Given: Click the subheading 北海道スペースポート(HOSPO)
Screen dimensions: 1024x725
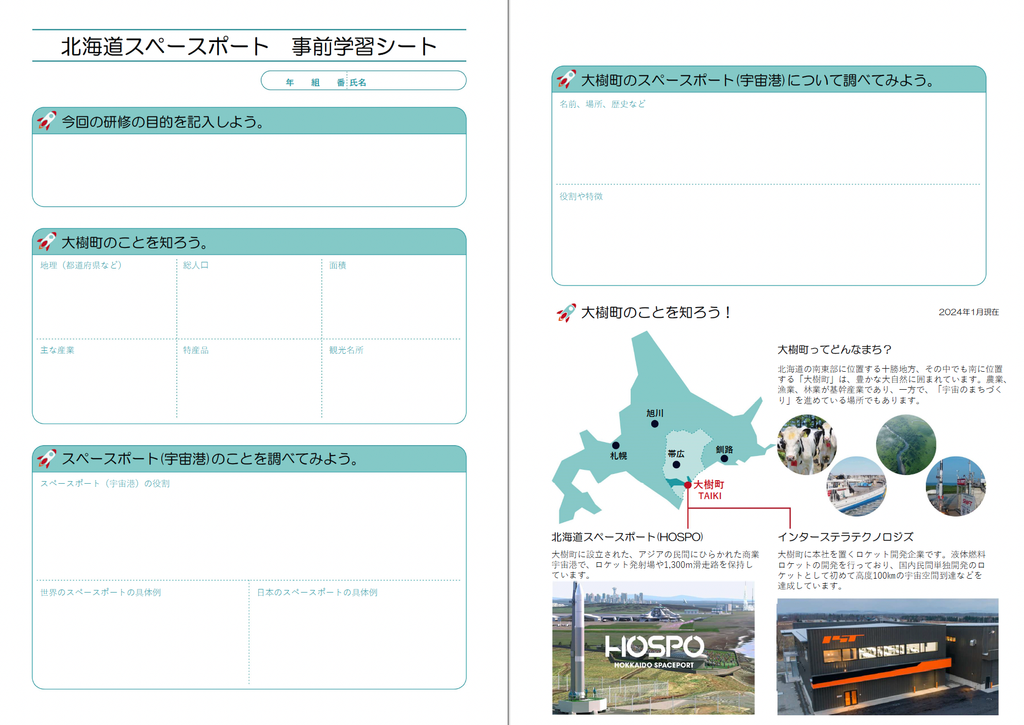Looking at the screenshot, I should 627,537.
